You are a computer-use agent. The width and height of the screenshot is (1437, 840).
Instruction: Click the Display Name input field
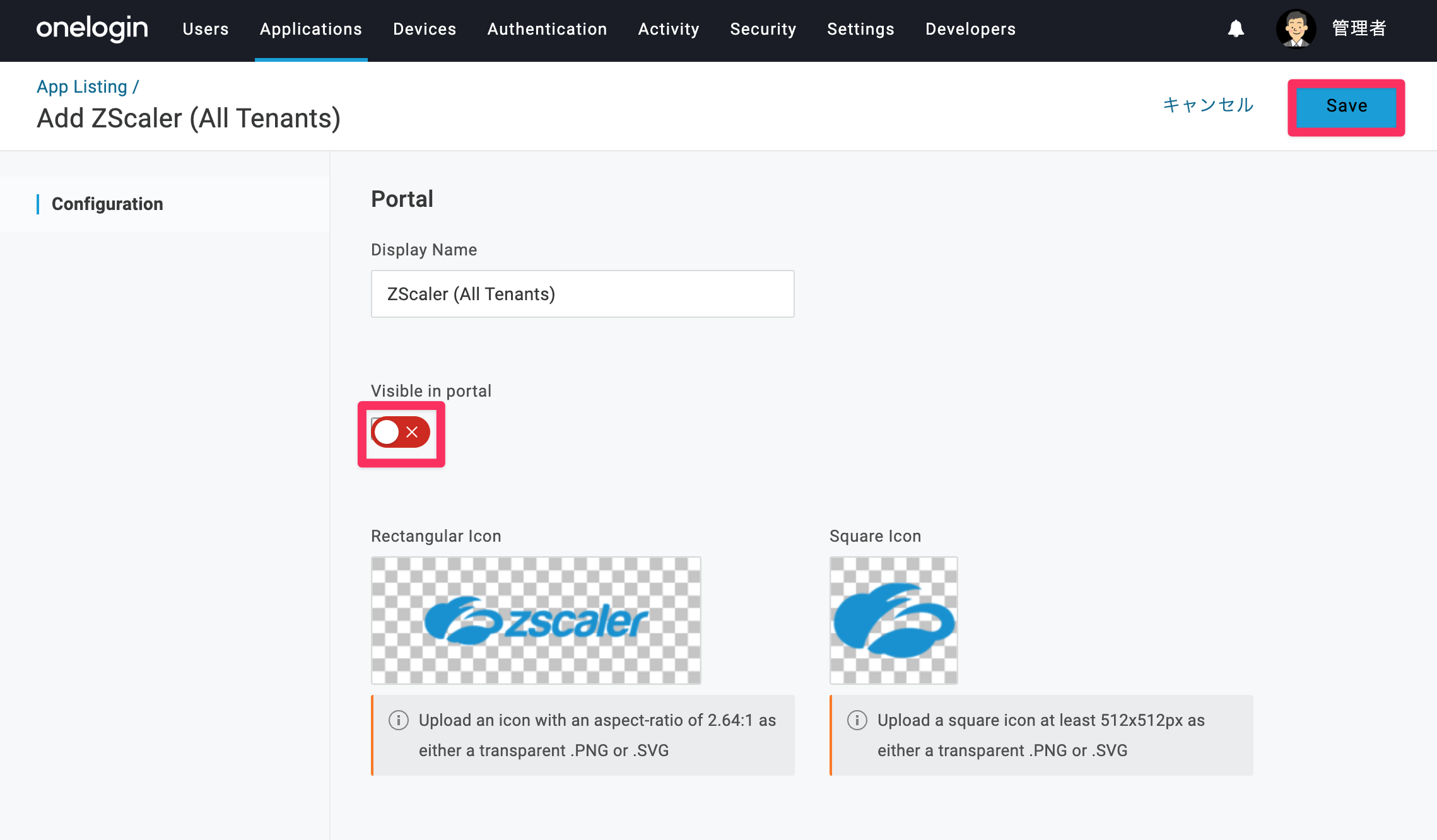pos(582,294)
